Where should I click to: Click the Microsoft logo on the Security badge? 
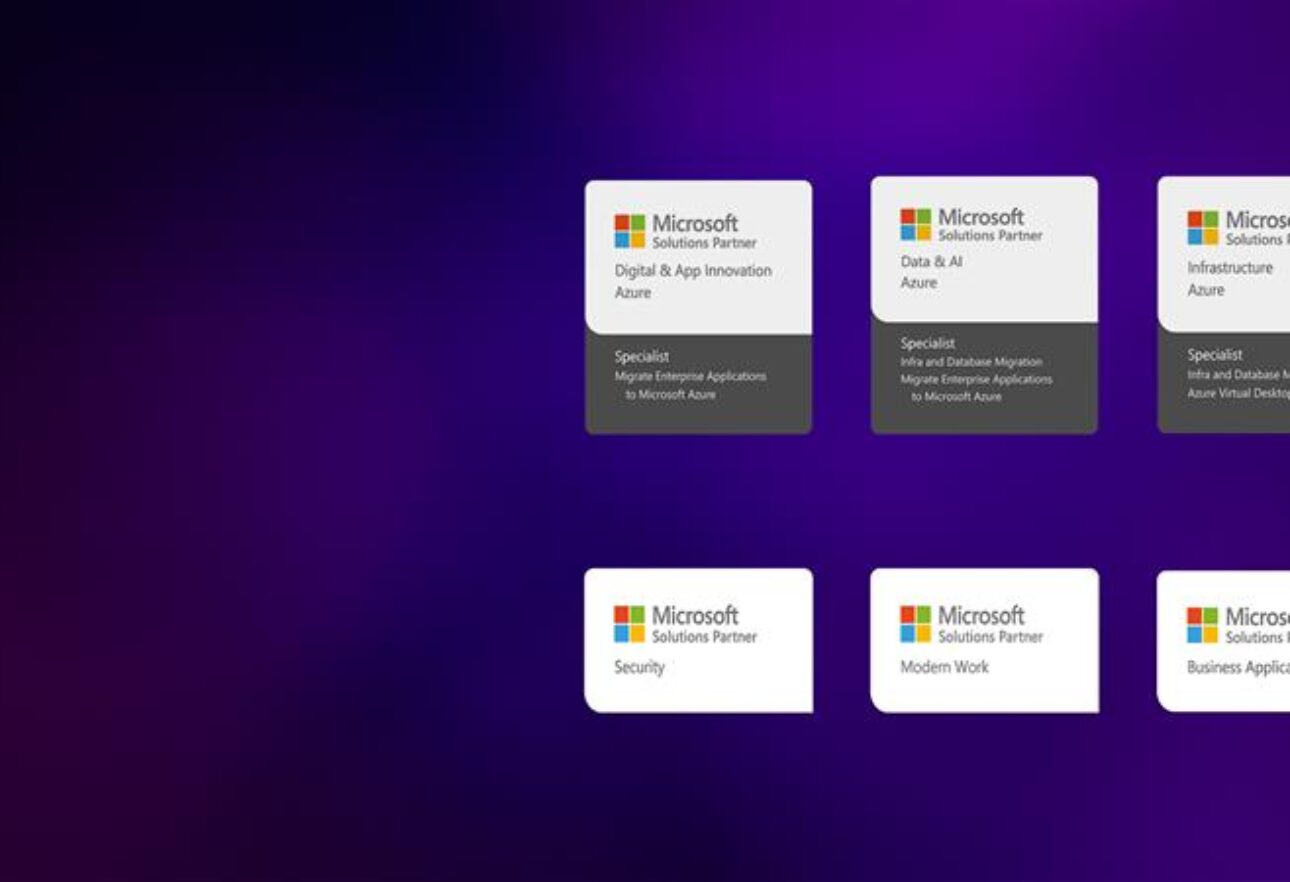(630, 624)
